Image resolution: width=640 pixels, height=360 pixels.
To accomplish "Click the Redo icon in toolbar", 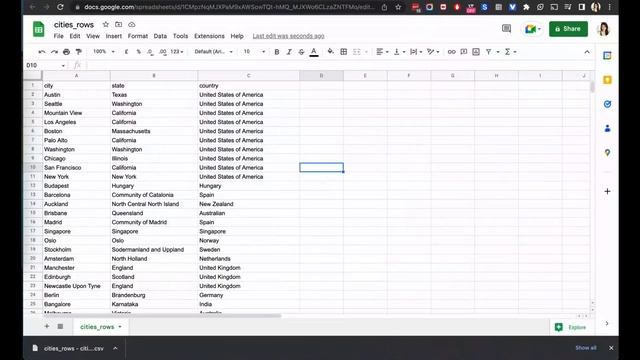I will coord(54,52).
